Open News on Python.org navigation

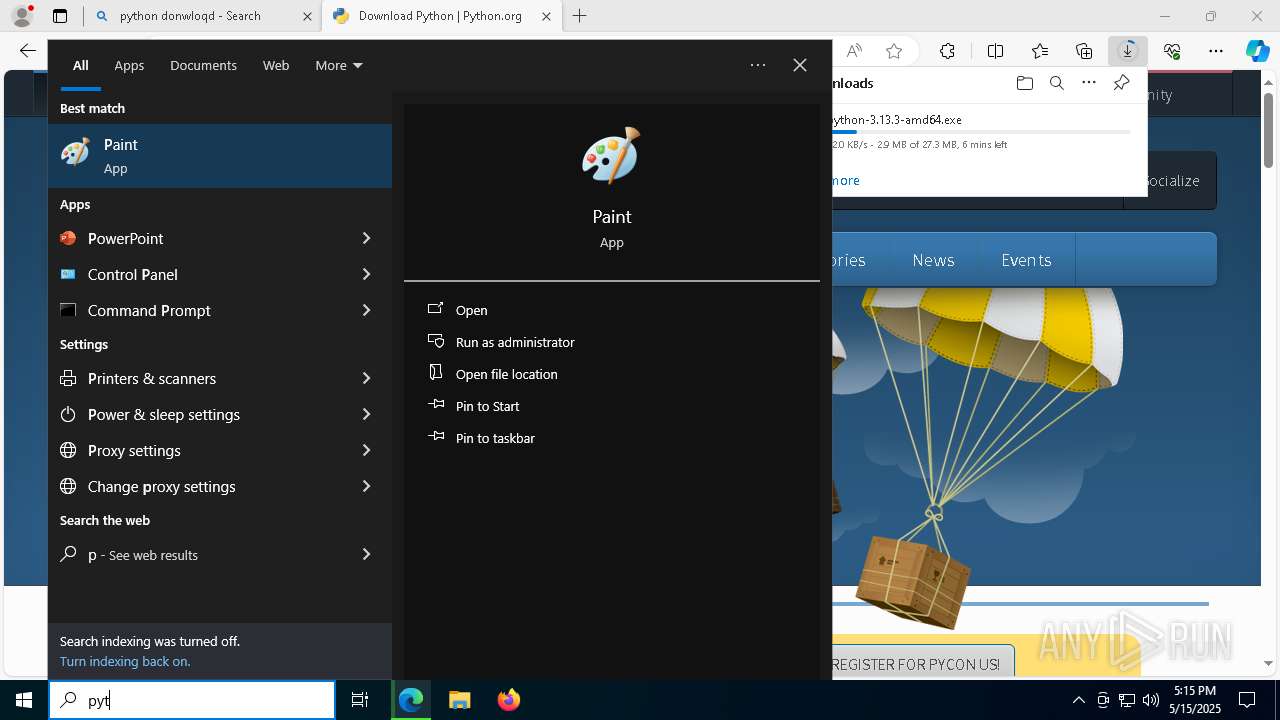(933, 260)
